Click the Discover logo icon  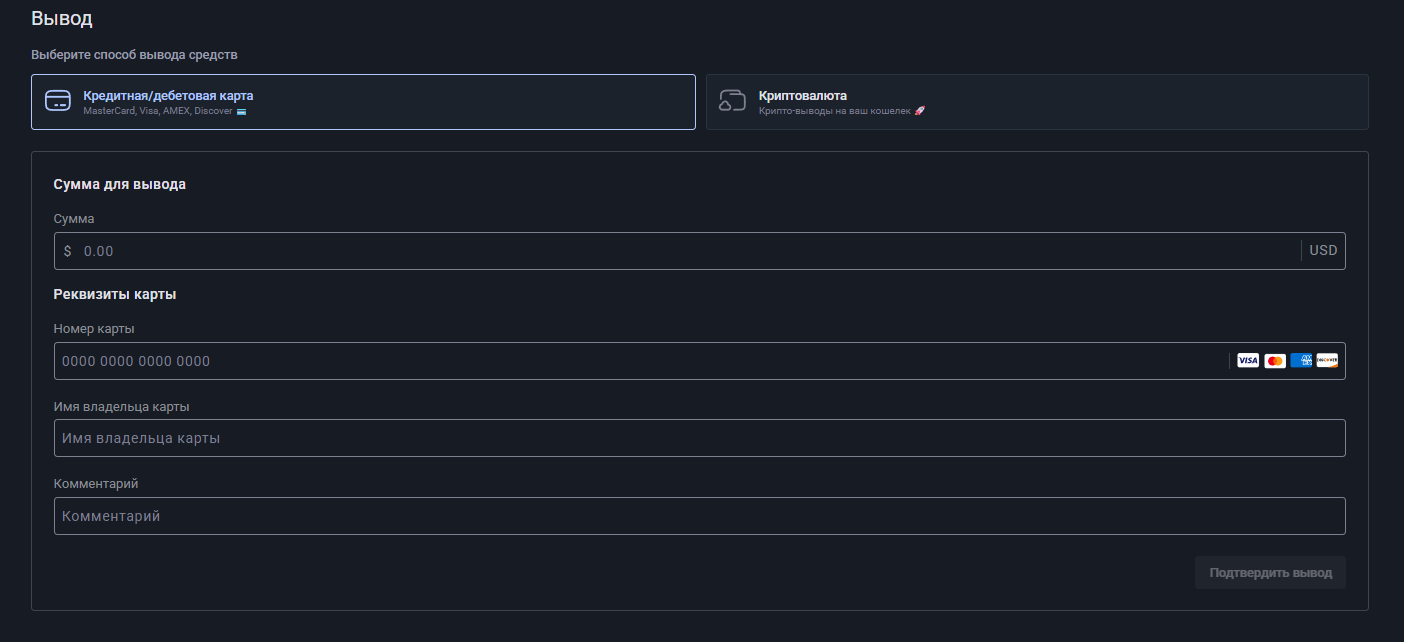[1327, 361]
